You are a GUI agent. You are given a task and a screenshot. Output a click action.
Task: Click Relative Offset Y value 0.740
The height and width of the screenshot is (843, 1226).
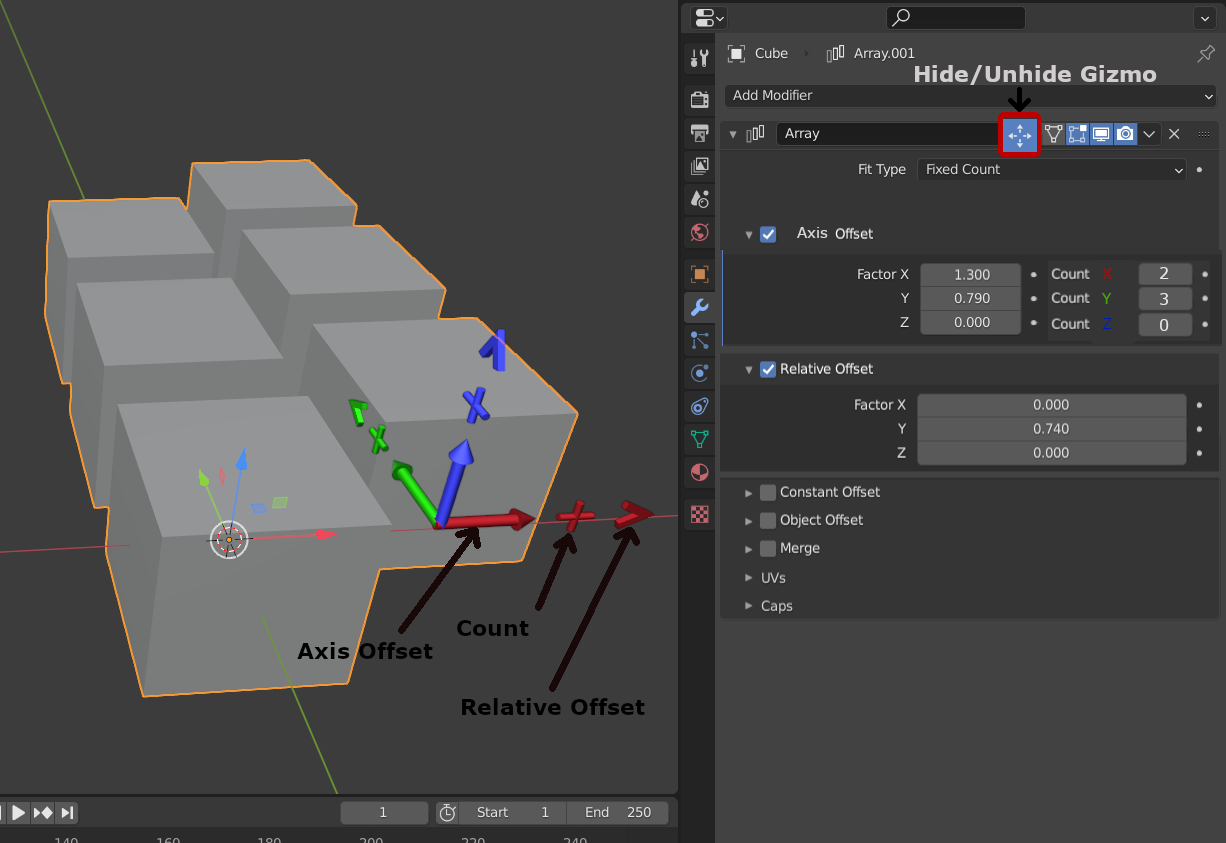1052,429
